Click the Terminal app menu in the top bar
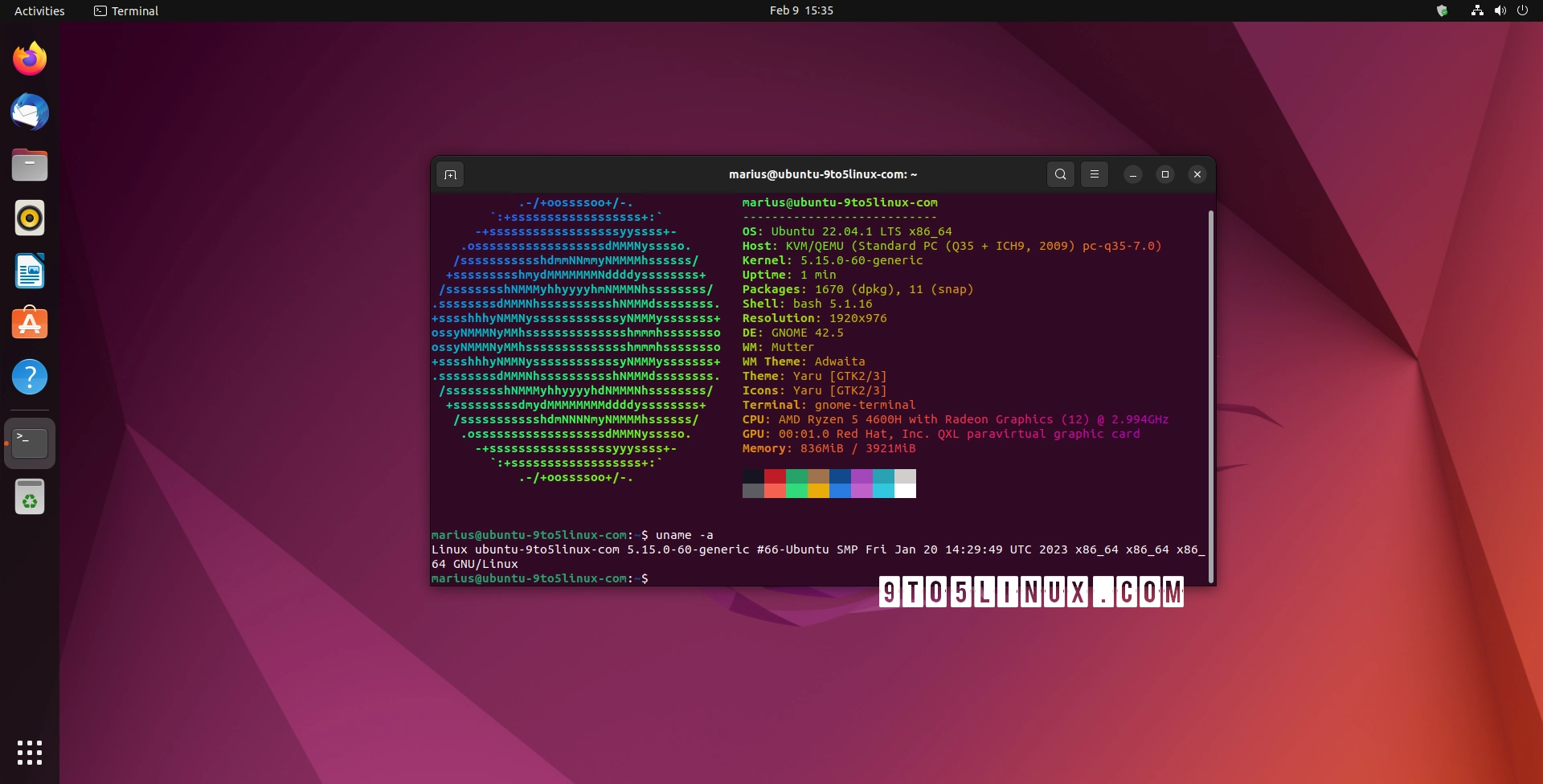1543x784 pixels. 125,11
